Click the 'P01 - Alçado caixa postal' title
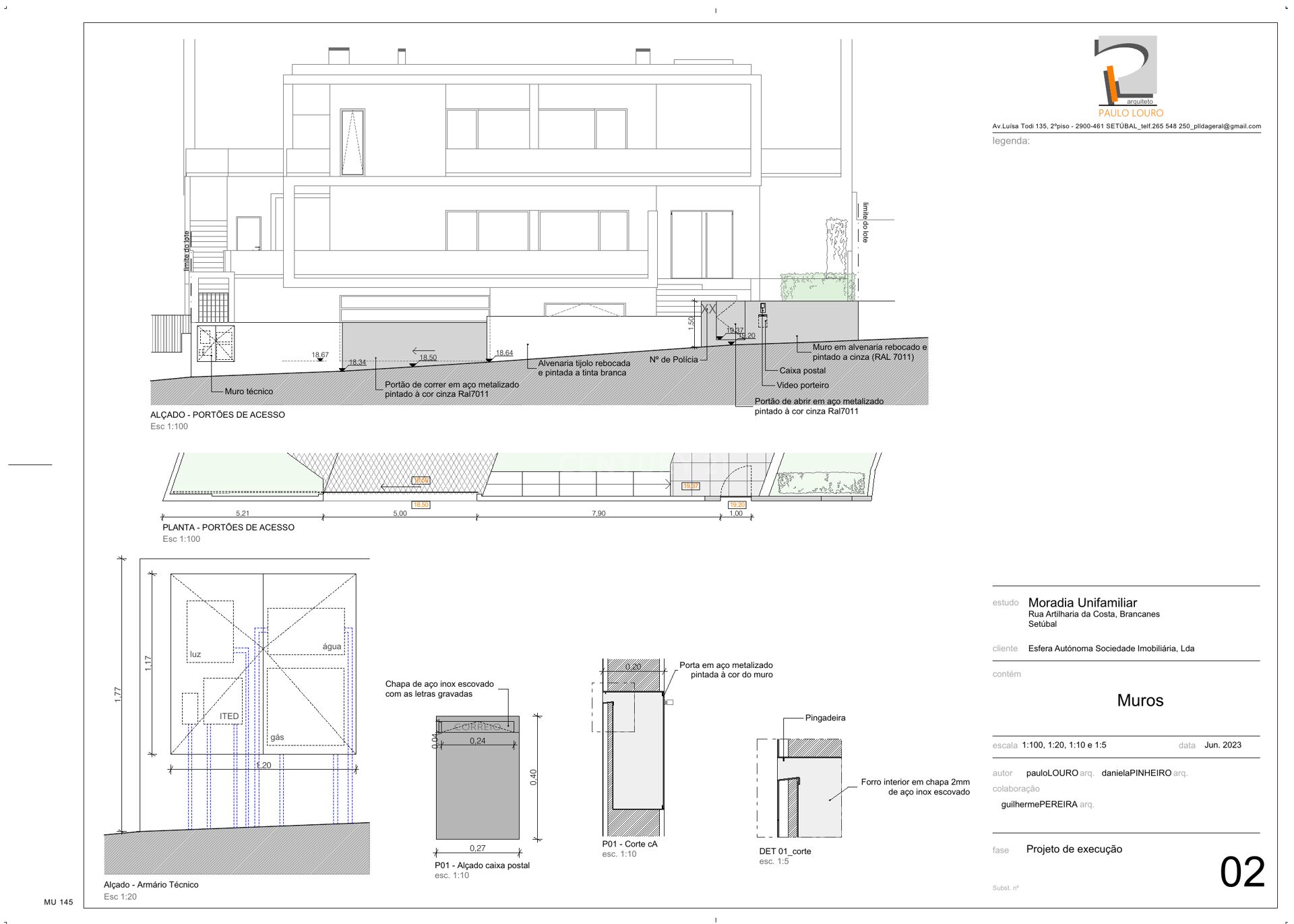The image size is (1294, 924). click(482, 865)
